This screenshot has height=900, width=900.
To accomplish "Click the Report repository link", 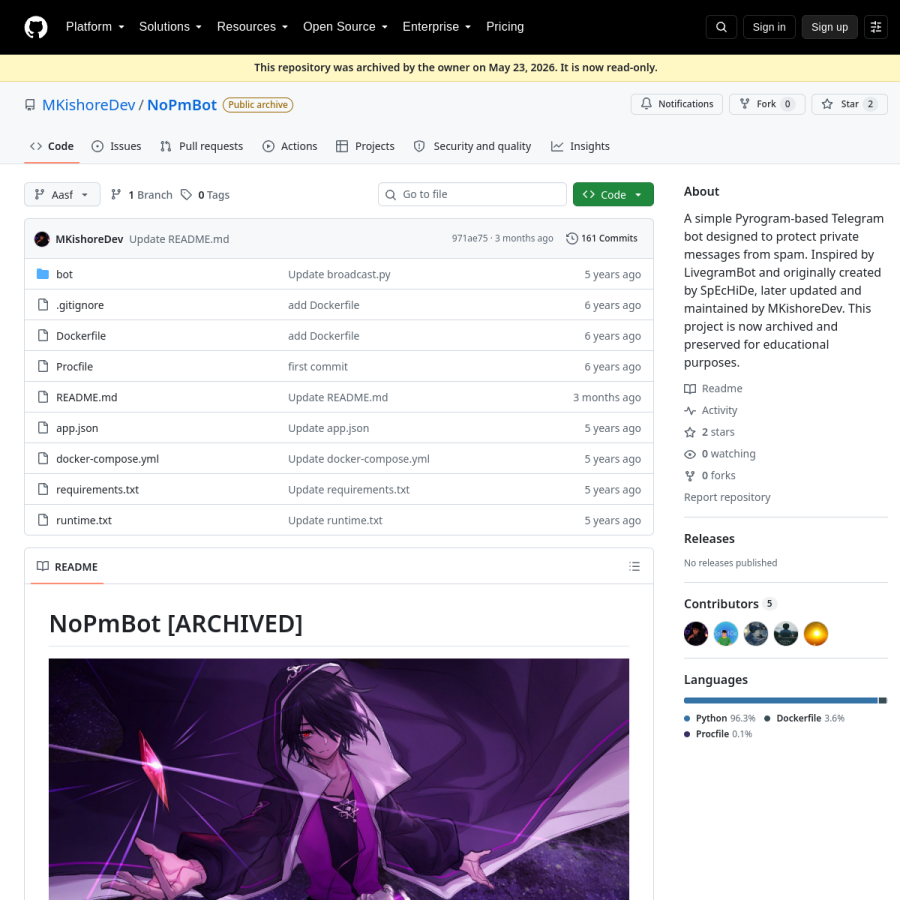I will (x=727, y=498).
